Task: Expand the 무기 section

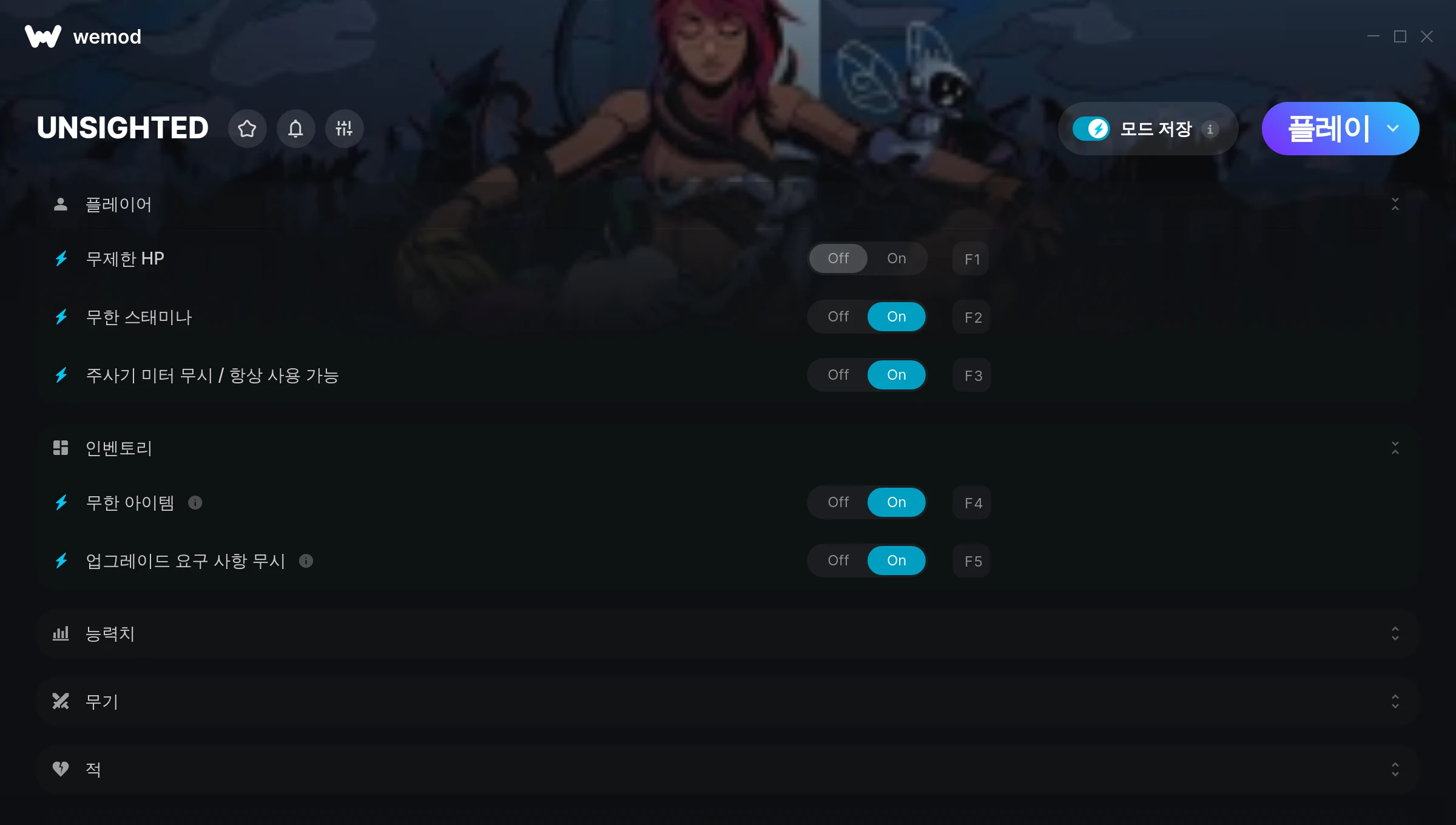Action: [727, 701]
